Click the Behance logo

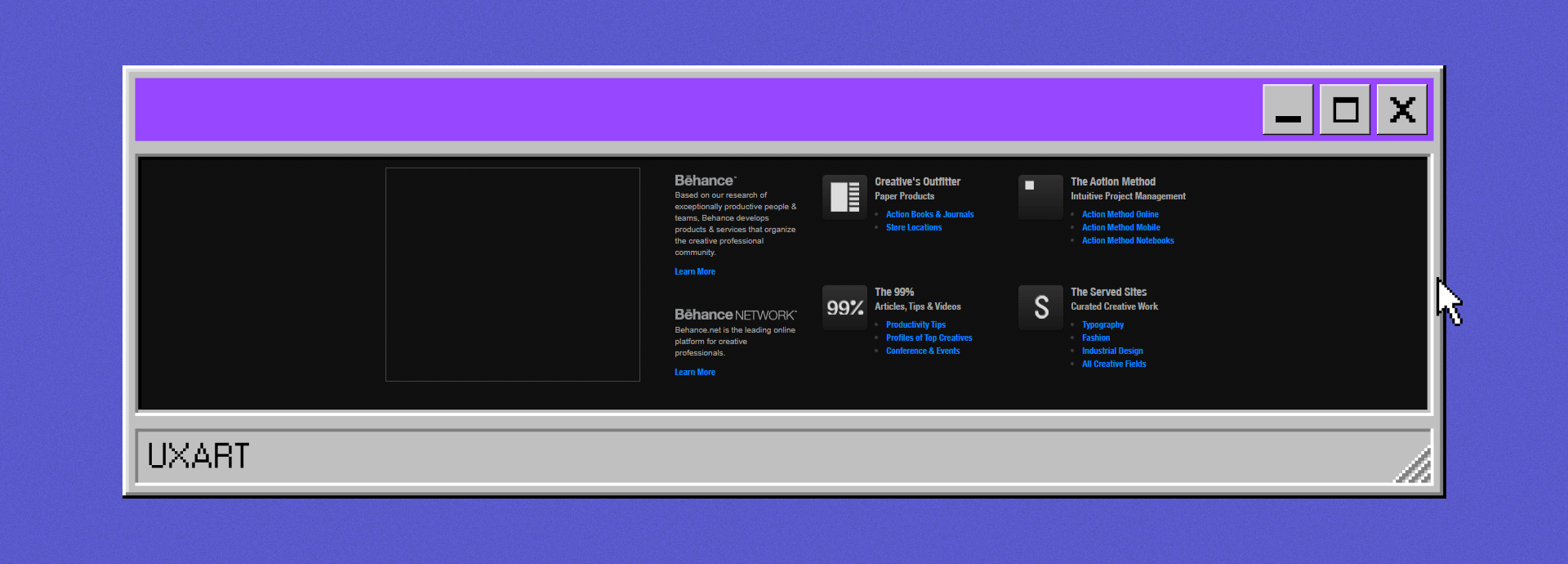click(x=705, y=181)
